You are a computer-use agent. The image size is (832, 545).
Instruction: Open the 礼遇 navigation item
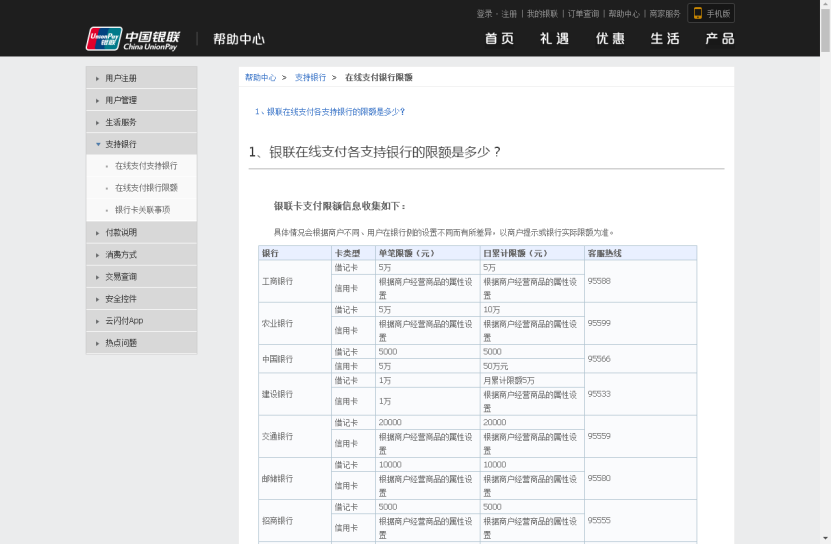[554, 39]
